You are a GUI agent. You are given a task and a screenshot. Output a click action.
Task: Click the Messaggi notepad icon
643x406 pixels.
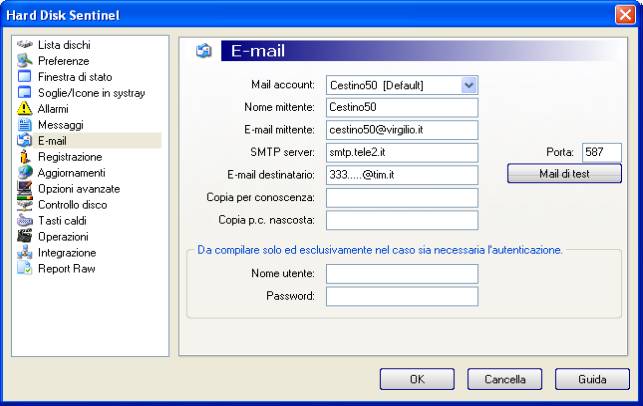coord(25,124)
